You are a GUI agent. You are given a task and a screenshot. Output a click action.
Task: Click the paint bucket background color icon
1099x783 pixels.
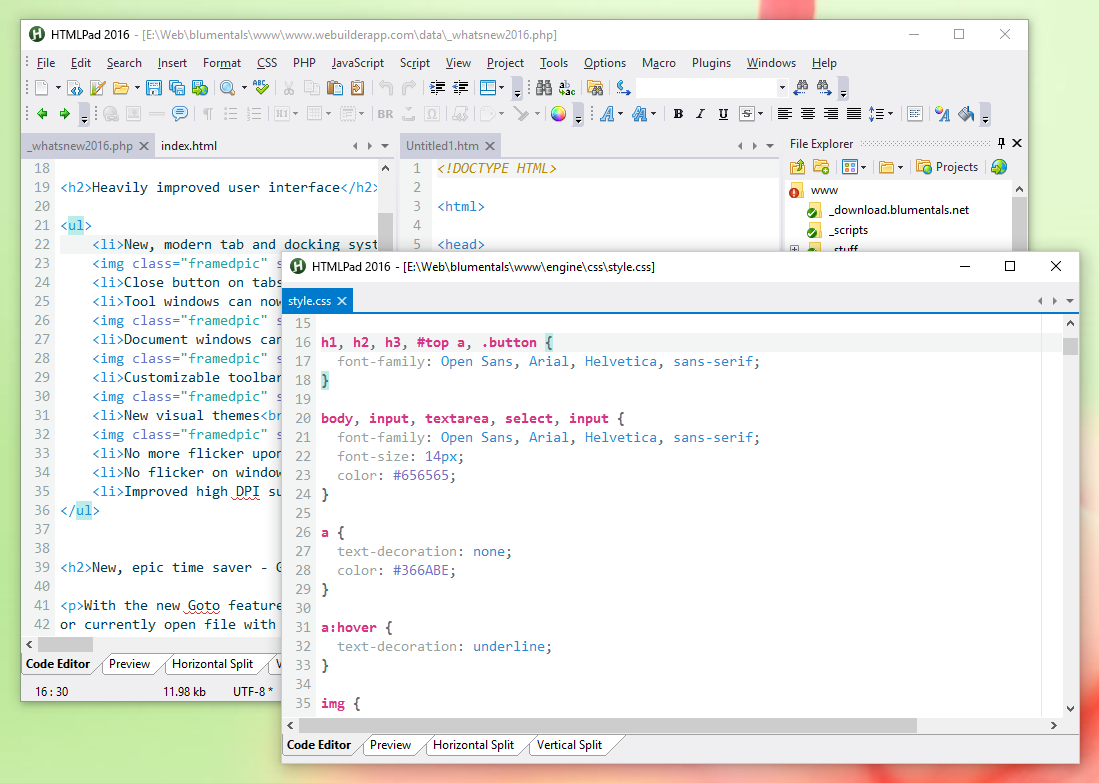click(966, 114)
